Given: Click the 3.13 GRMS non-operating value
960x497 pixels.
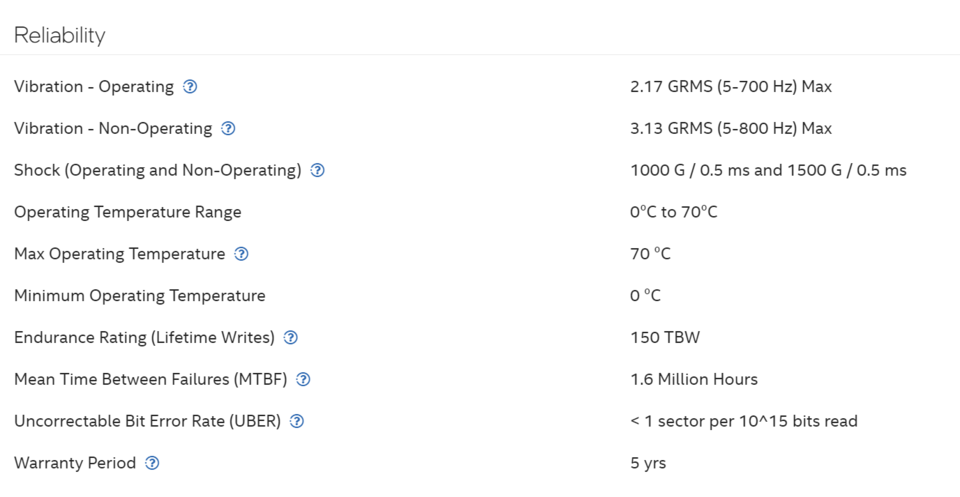Looking at the screenshot, I should click(731, 129).
